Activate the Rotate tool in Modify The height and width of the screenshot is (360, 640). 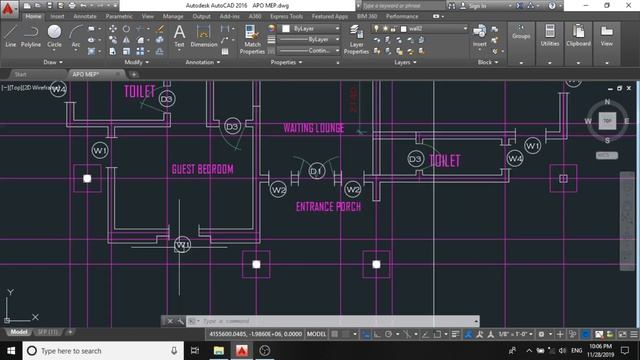(x=127, y=29)
